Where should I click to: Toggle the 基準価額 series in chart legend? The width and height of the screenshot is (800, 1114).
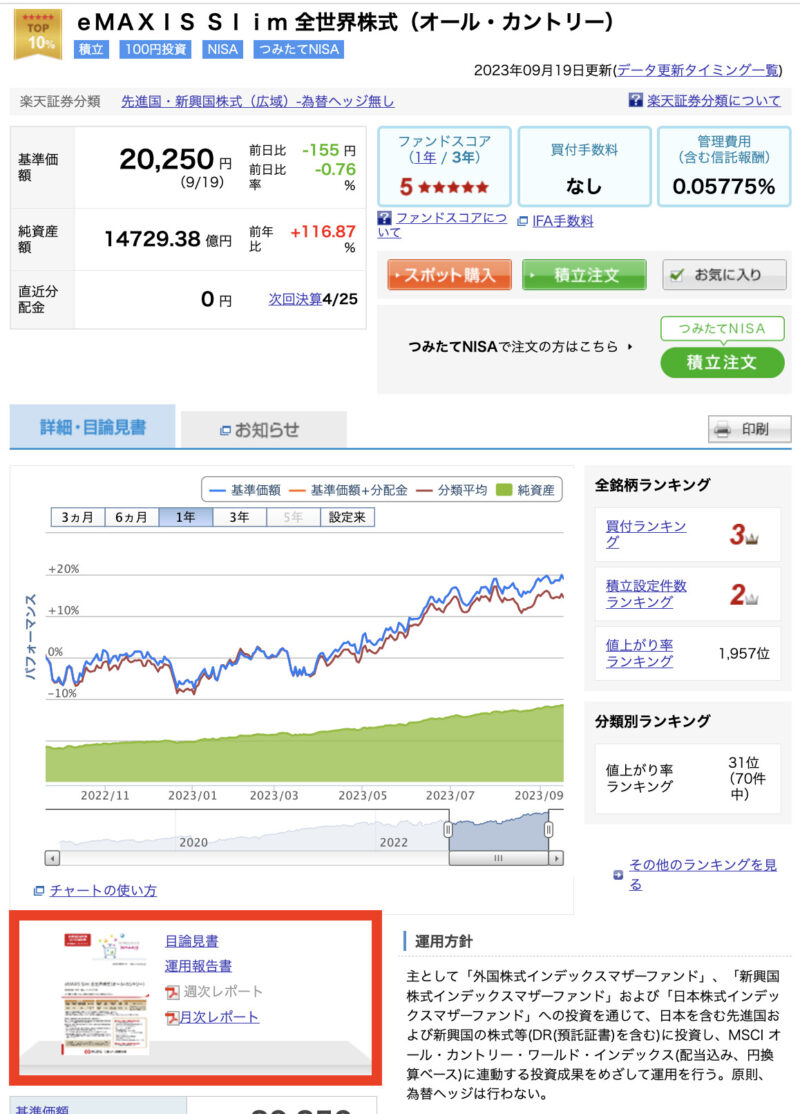coord(245,490)
